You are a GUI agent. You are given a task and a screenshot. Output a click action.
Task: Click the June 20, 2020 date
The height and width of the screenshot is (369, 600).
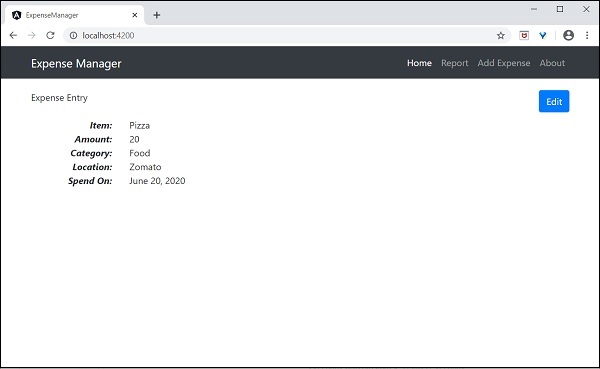157,181
